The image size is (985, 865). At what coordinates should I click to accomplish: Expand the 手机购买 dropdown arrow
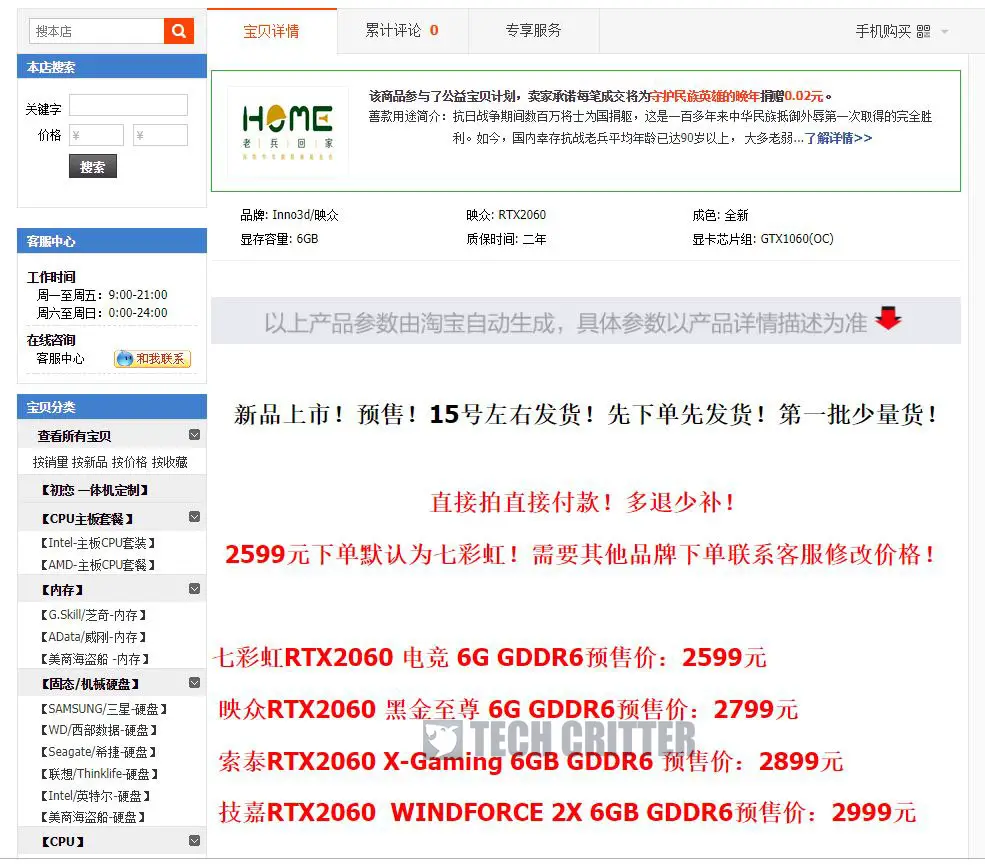pos(944,31)
